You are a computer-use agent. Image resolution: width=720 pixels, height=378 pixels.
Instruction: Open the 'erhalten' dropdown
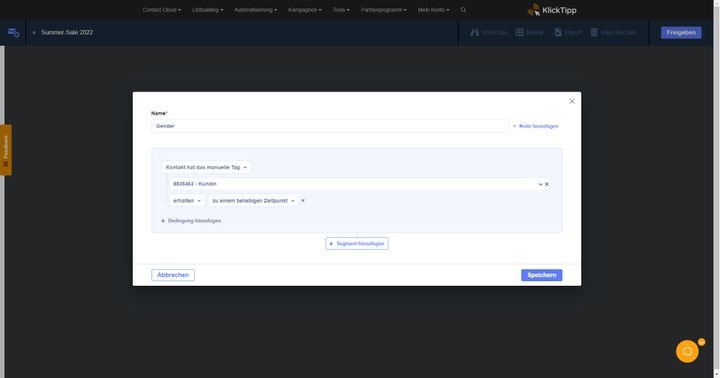click(x=187, y=201)
